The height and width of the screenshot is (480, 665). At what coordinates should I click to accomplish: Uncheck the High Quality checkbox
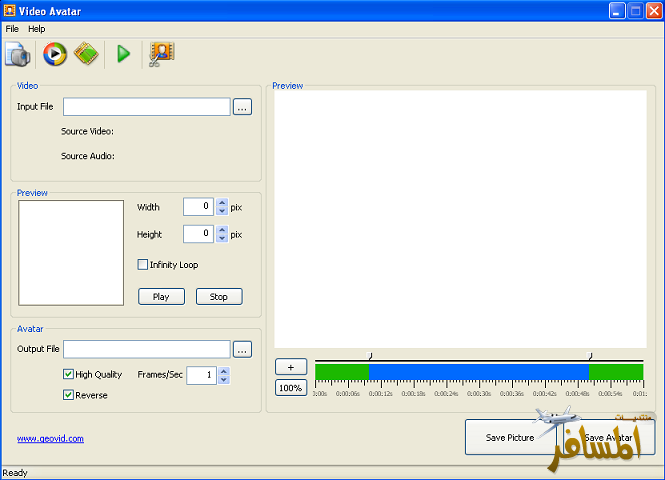[68, 375]
